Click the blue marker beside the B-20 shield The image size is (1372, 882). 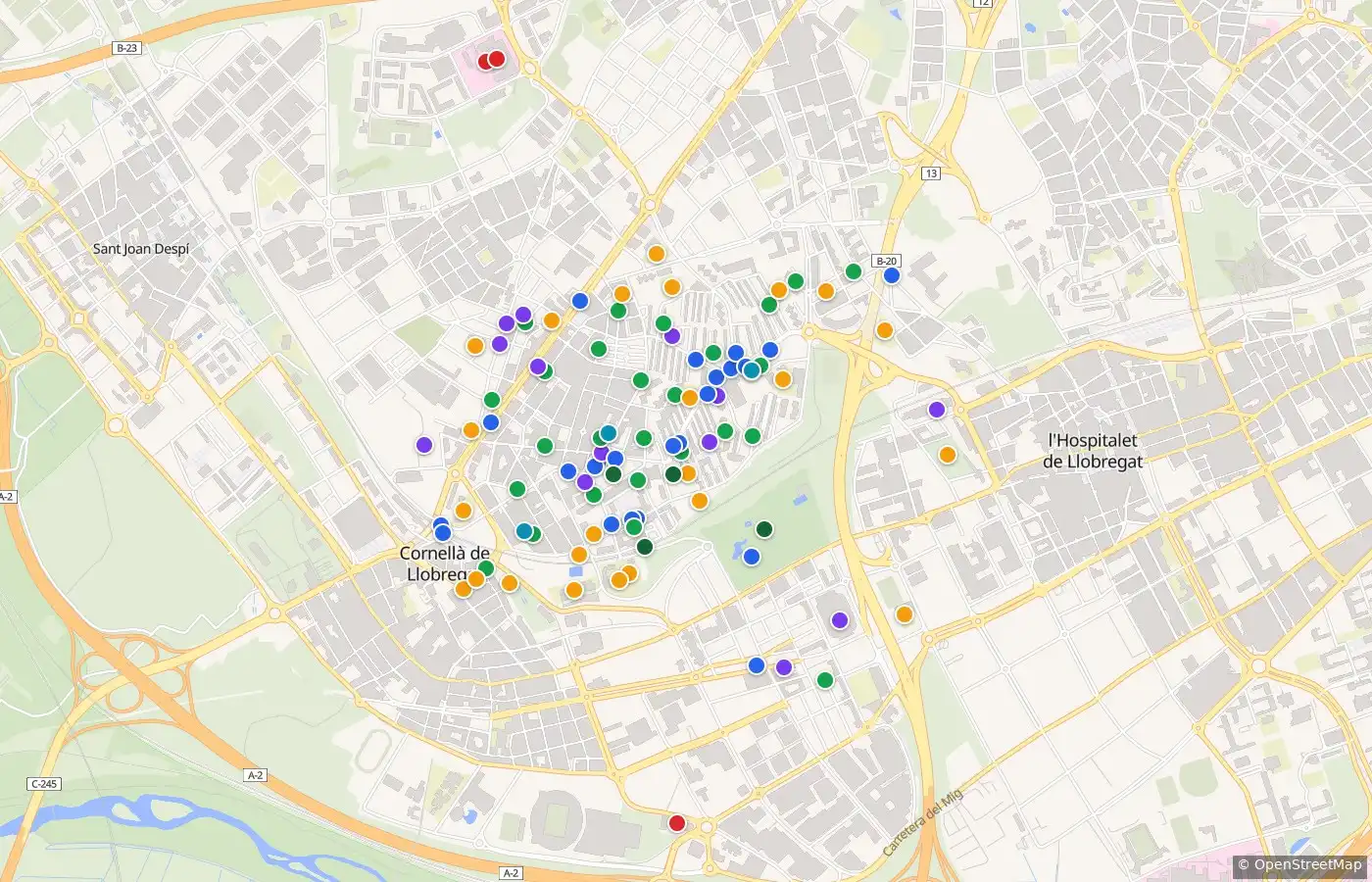[x=892, y=275]
